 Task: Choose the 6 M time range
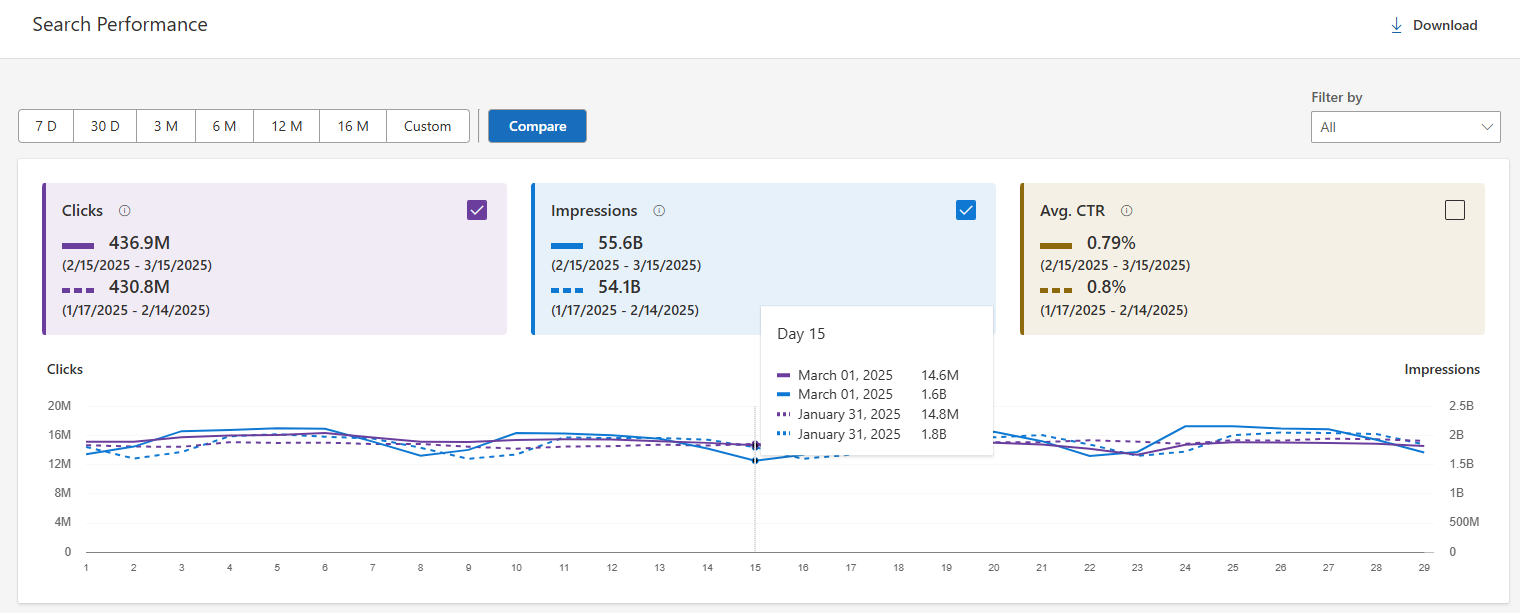coord(224,126)
